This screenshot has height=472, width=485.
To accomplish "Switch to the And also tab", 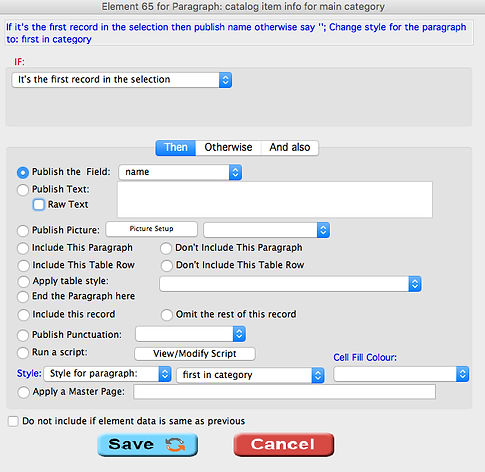I will [290, 147].
